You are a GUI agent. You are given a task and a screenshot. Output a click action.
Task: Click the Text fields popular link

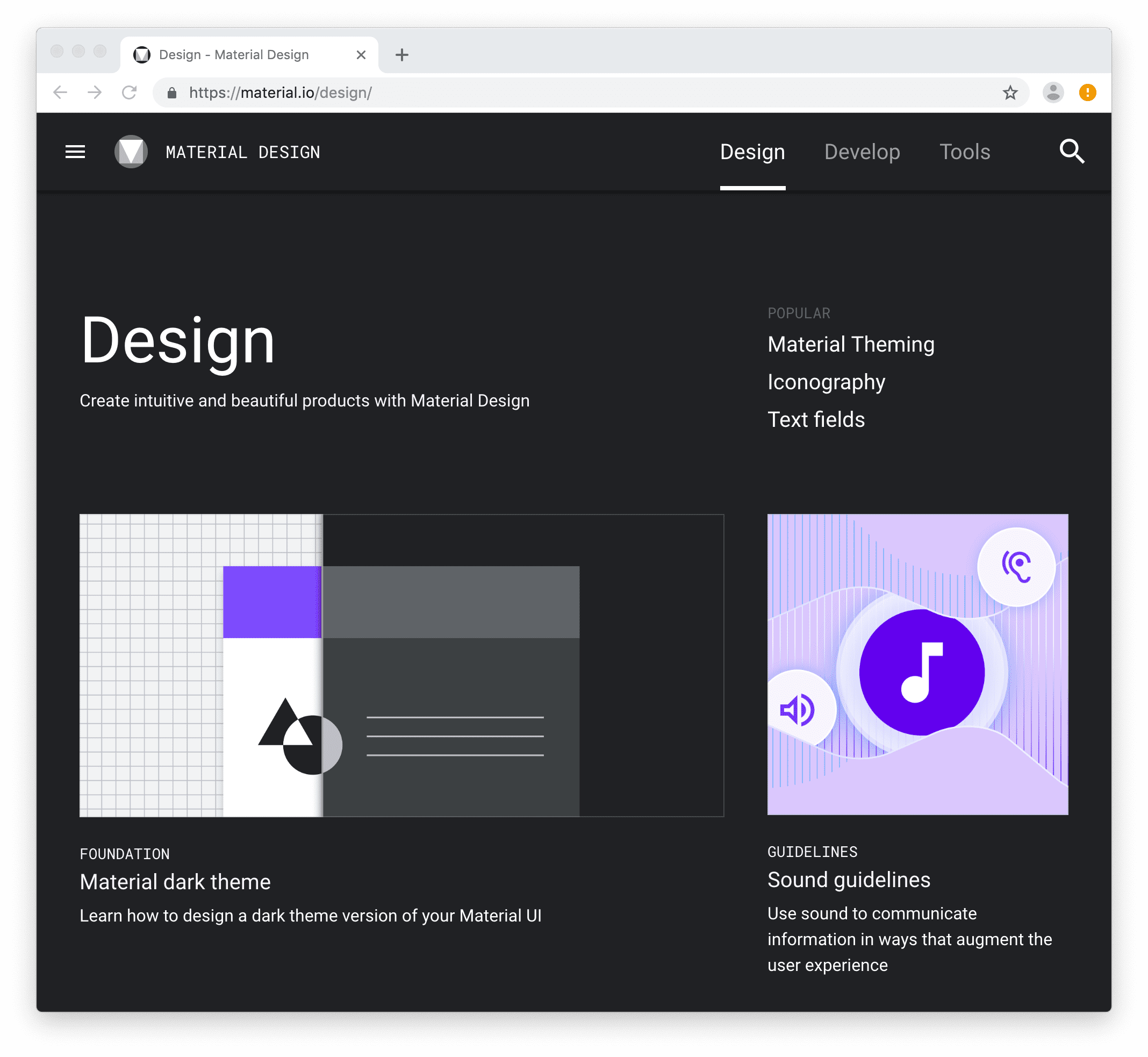[816, 419]
